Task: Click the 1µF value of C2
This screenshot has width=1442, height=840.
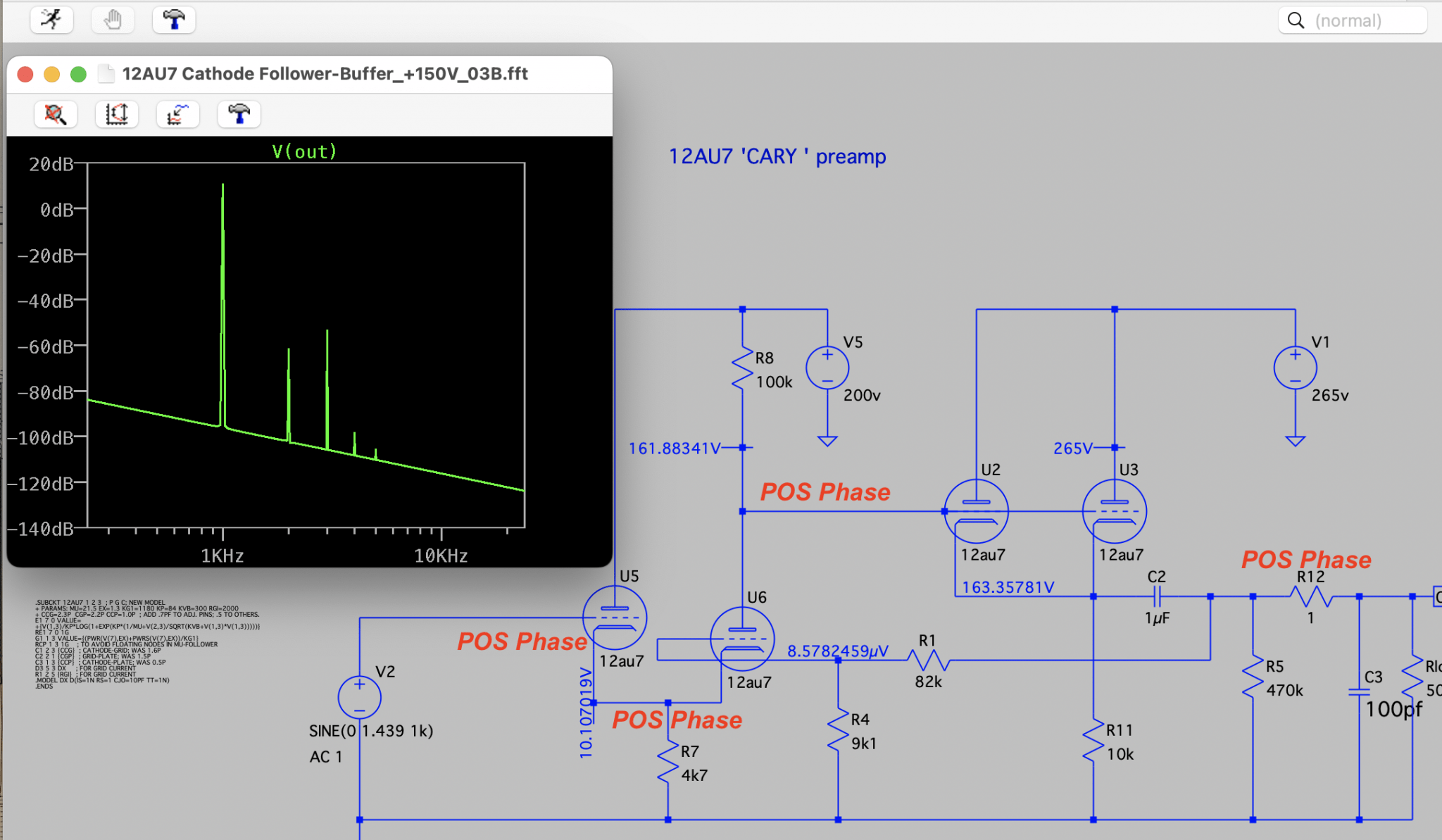Action: [x=1157, y=618]
